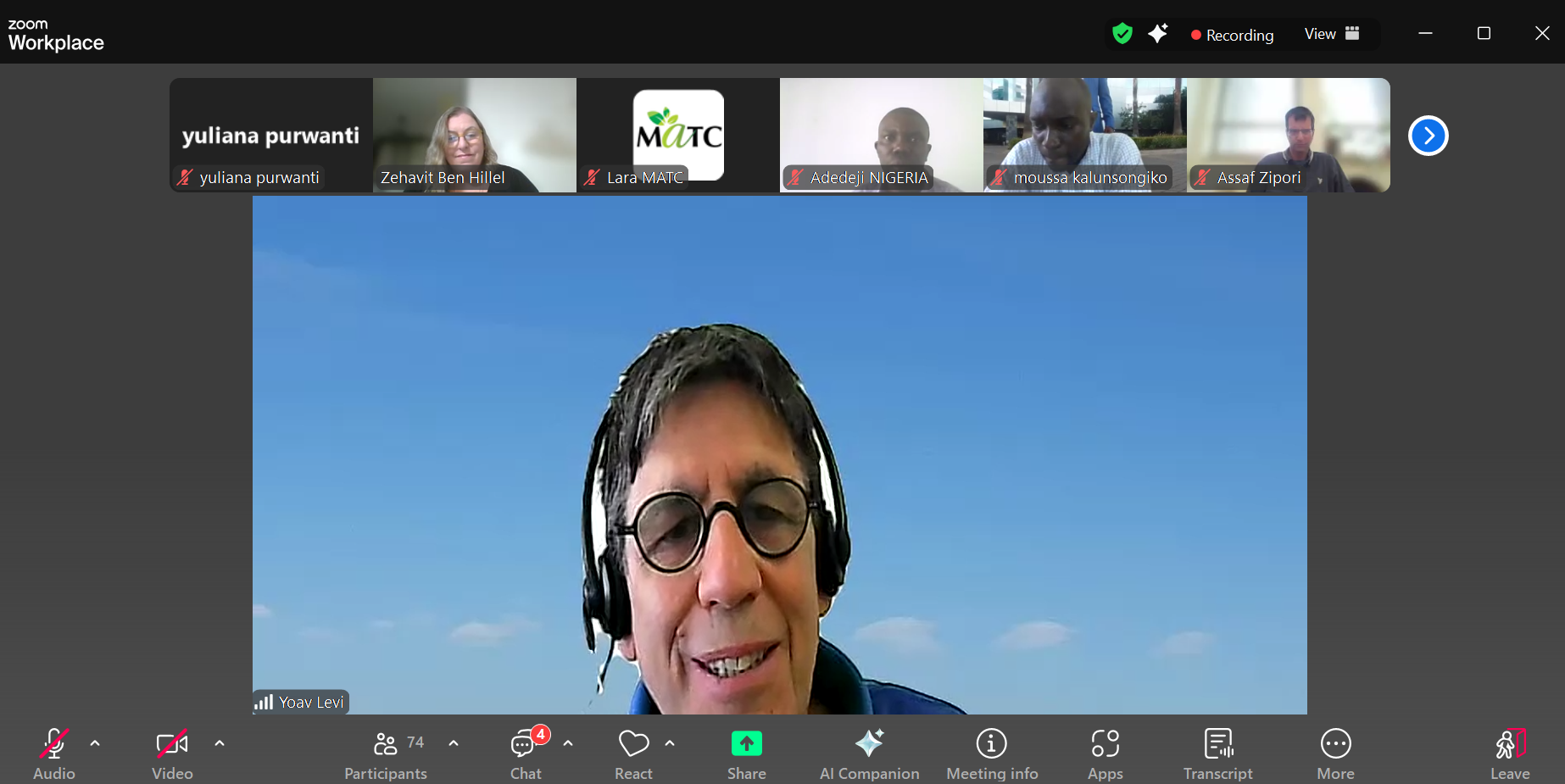
Task: Open AI Companion
Action: click(x=869, y=753)
